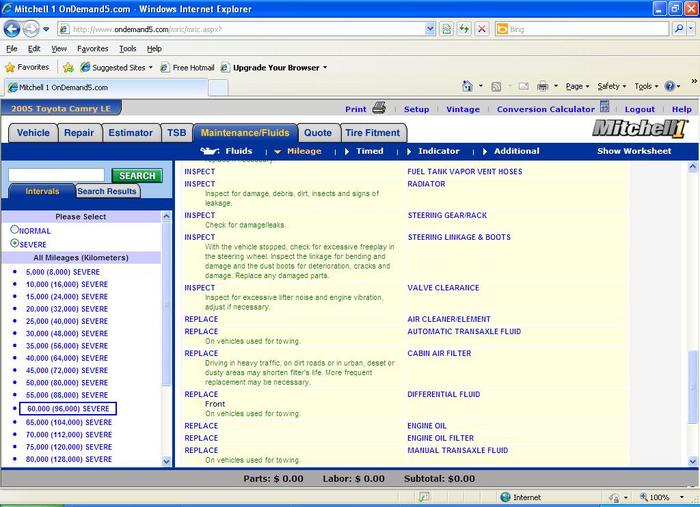700x507 pixels.
Task: Click the printer icon next to Print
Action: (x=379, y=109)
